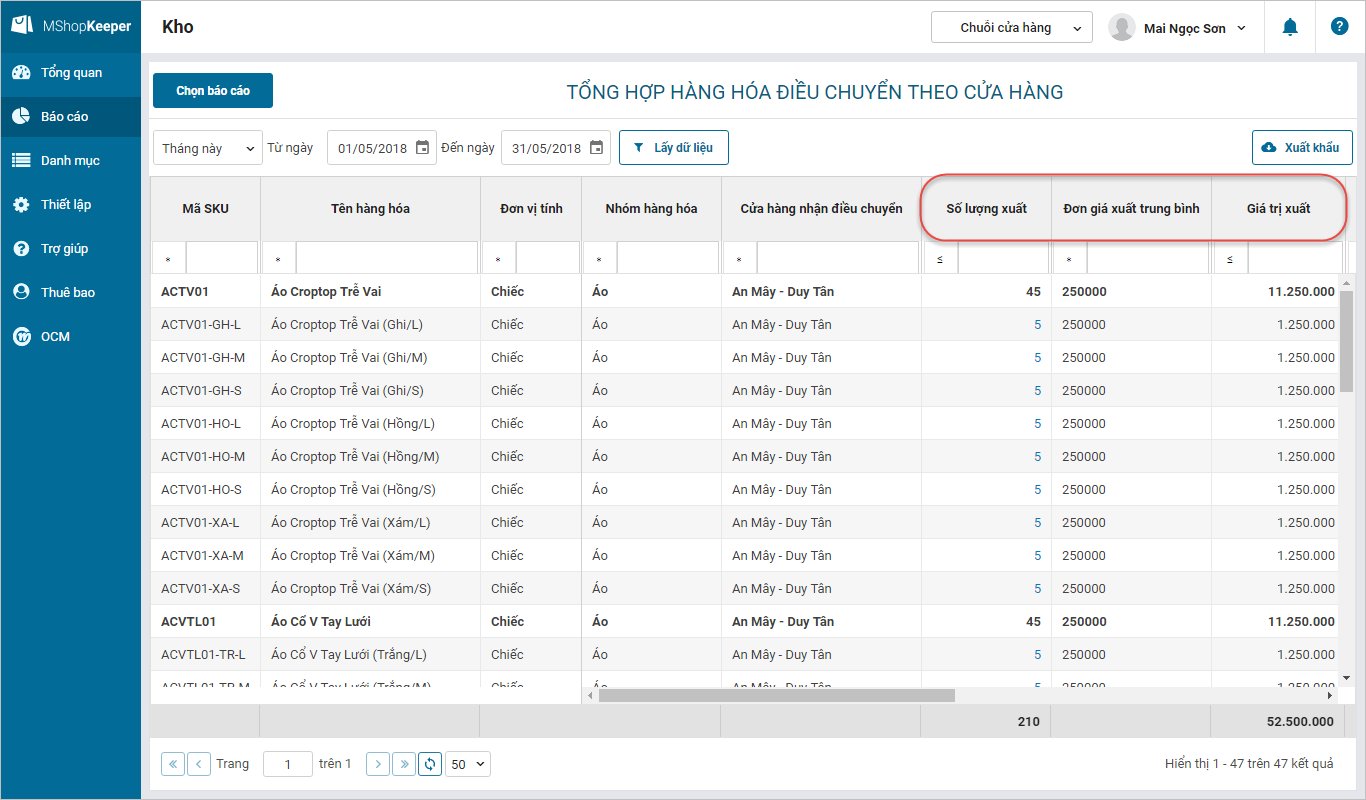Image resolution: width=1366 pixels, height=800 pixels.
Task: Open Tổng quan in the sidebar
Action: coord(71,73)
